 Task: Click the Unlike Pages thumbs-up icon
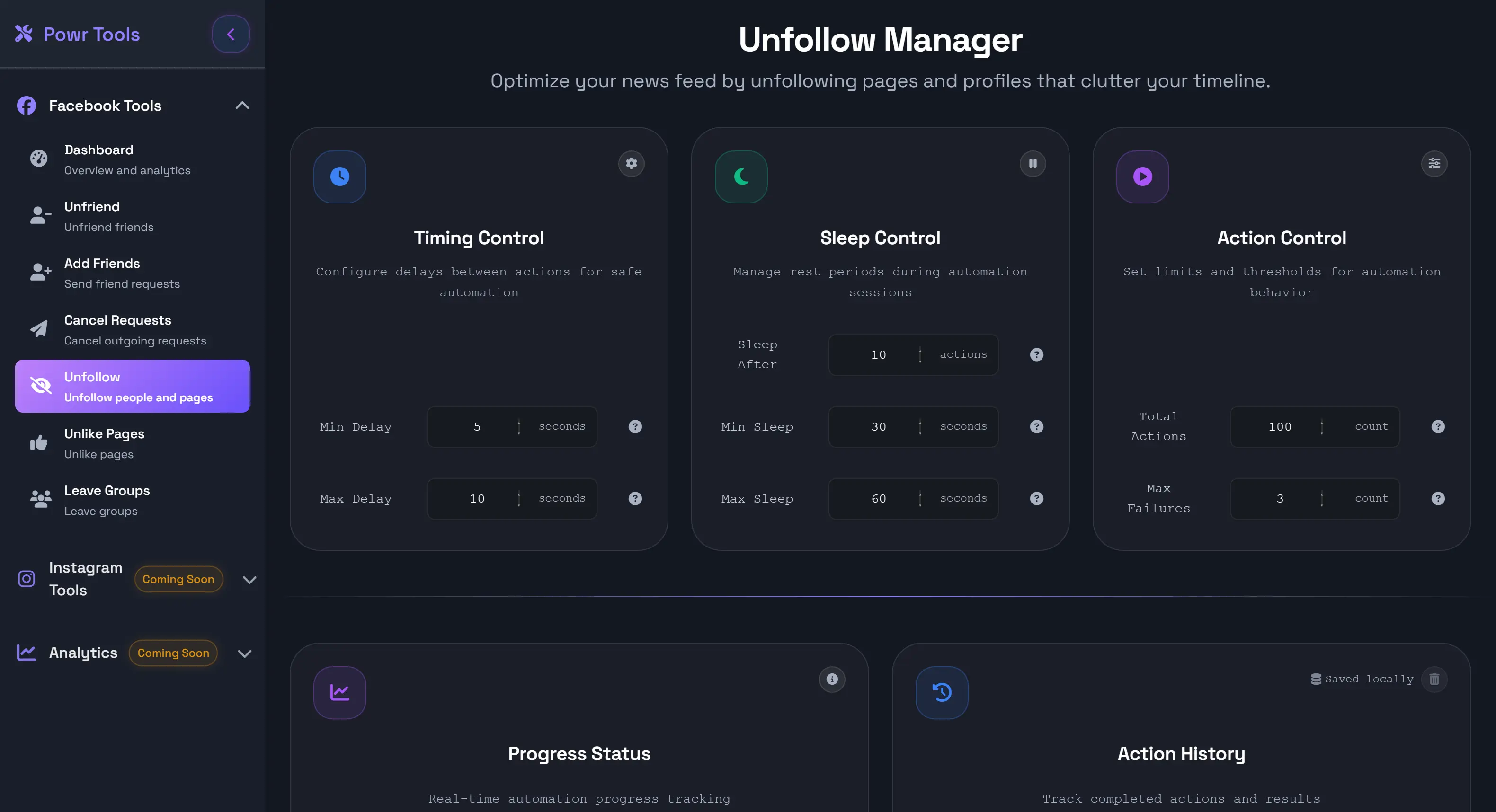pyautogui.click(x=39, y=442)
